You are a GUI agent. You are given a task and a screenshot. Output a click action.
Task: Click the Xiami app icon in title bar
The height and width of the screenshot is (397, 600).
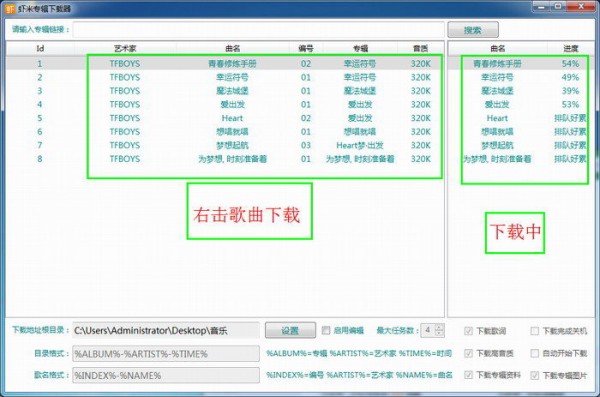click(x=10, y=8)
